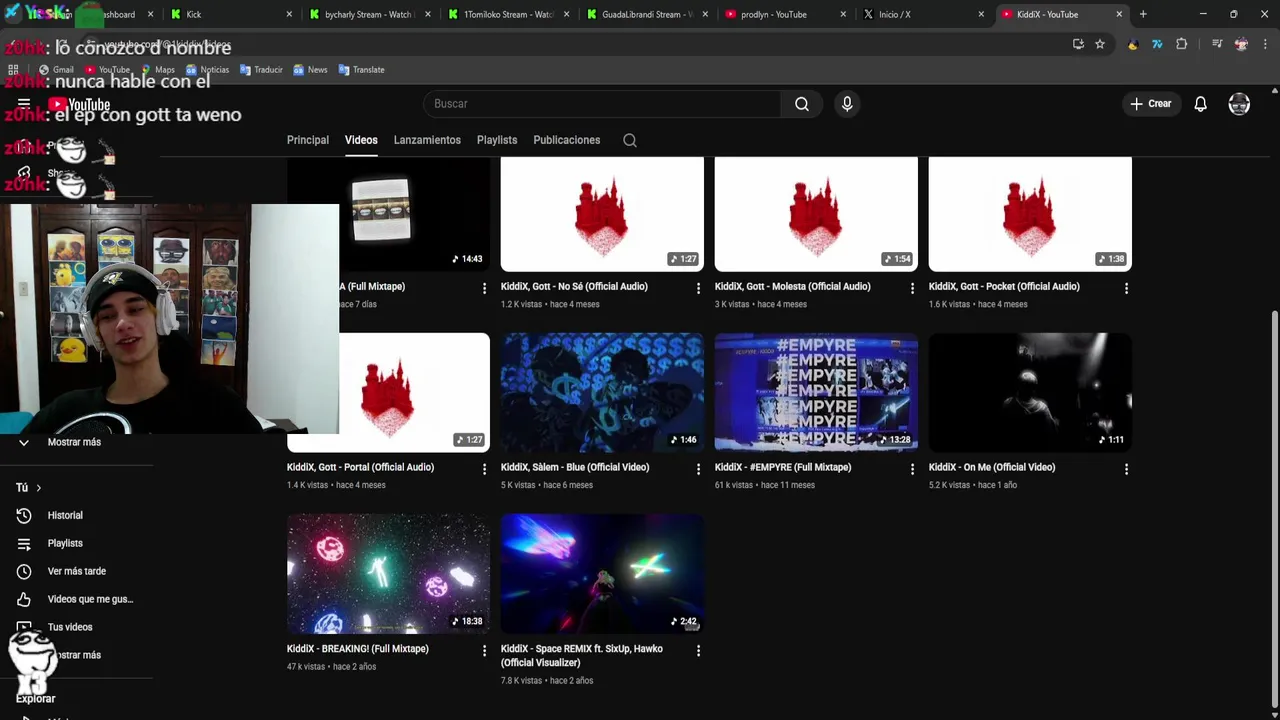Bookmark this page with the star icon

pos(1100,44)
